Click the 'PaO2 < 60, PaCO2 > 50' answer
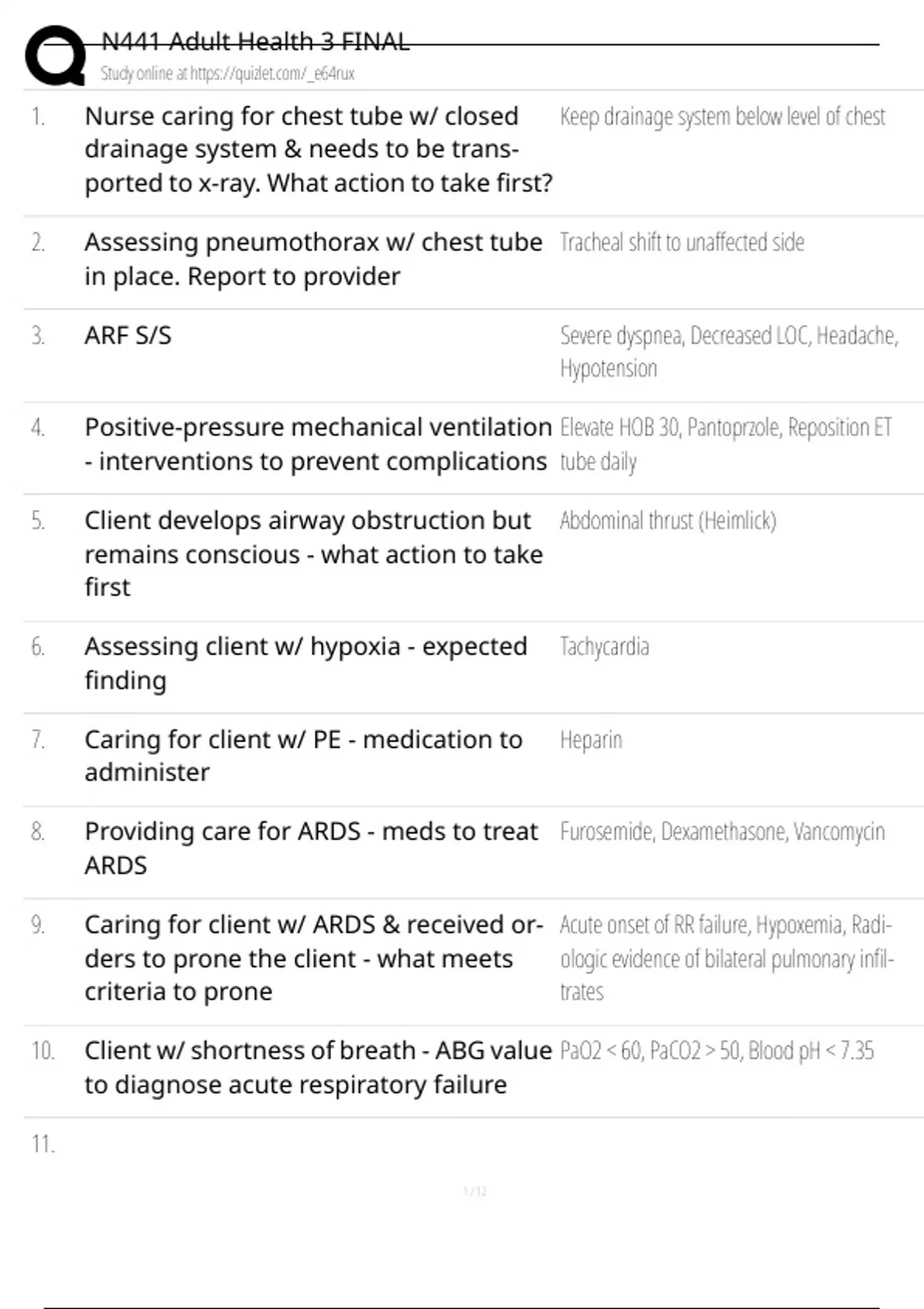Viewport: 924px width, 1309px height. click(x=717, y=1051)
